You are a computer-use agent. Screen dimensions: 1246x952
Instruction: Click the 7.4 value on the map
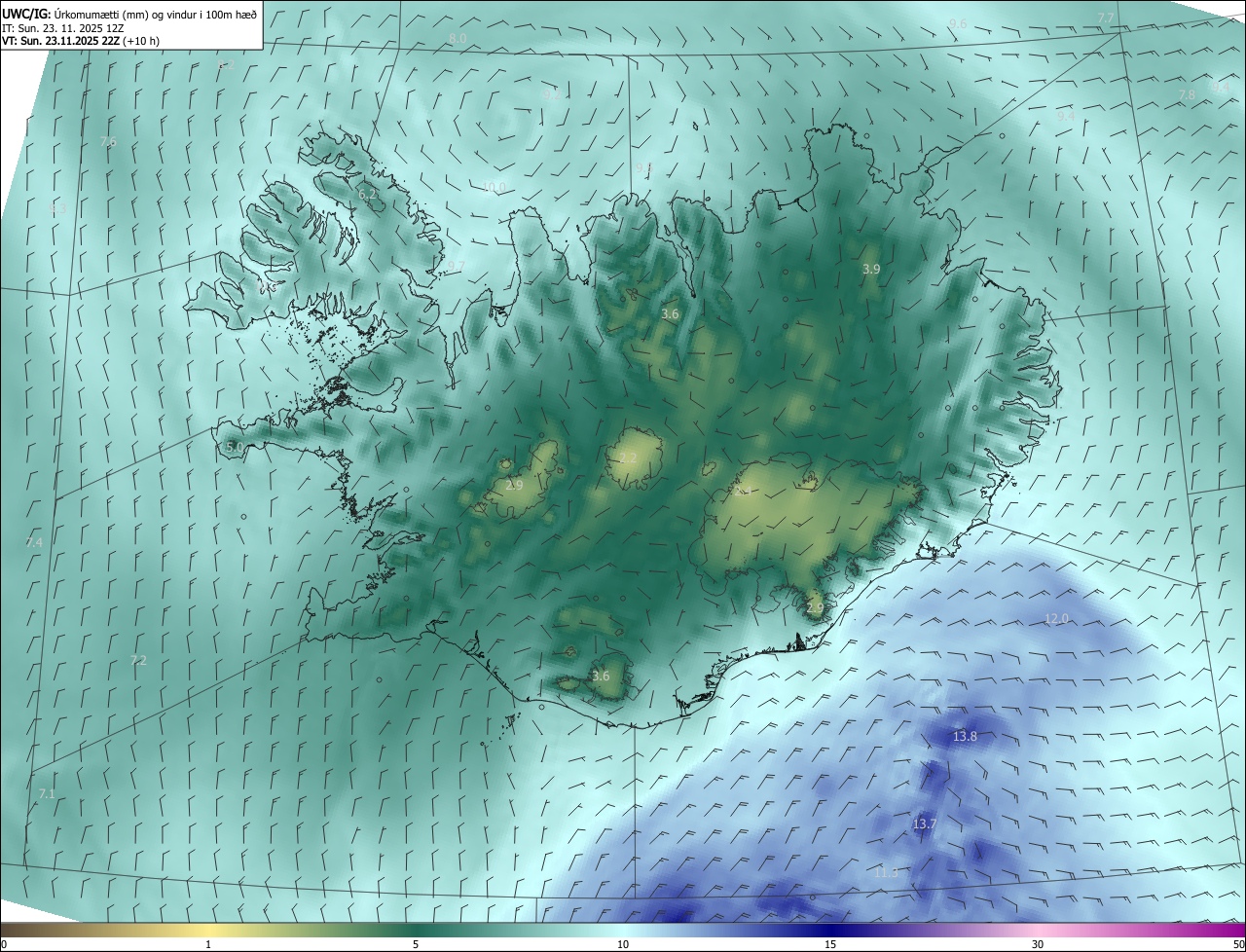[x=35, y=542]
